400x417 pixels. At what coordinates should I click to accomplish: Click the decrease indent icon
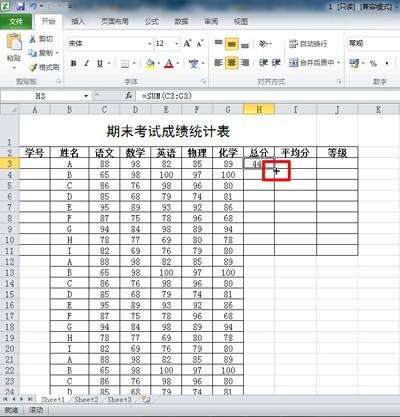[264, 63]
